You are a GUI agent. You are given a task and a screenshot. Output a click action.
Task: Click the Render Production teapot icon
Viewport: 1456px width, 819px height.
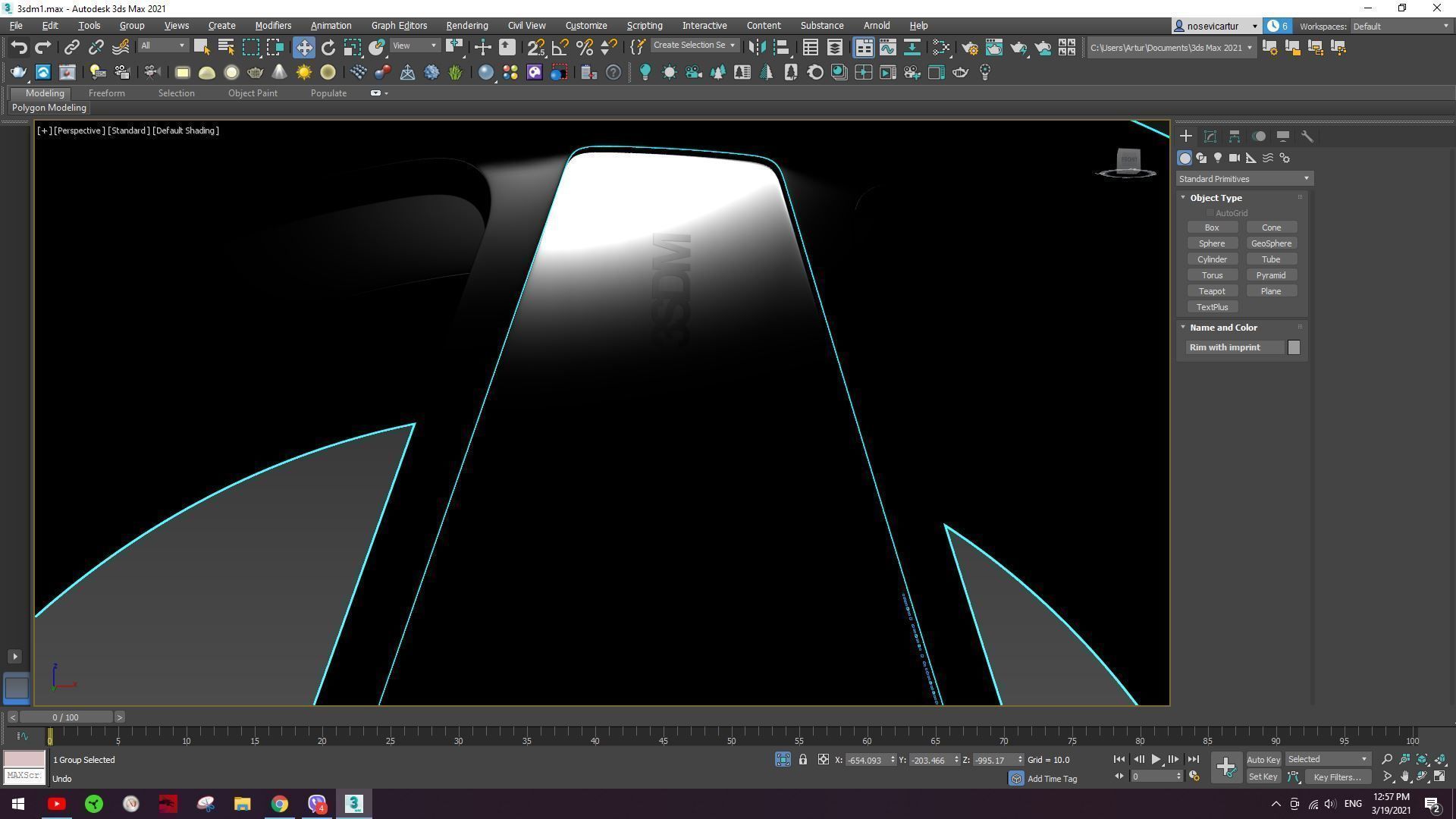(x=1018, y=47)
